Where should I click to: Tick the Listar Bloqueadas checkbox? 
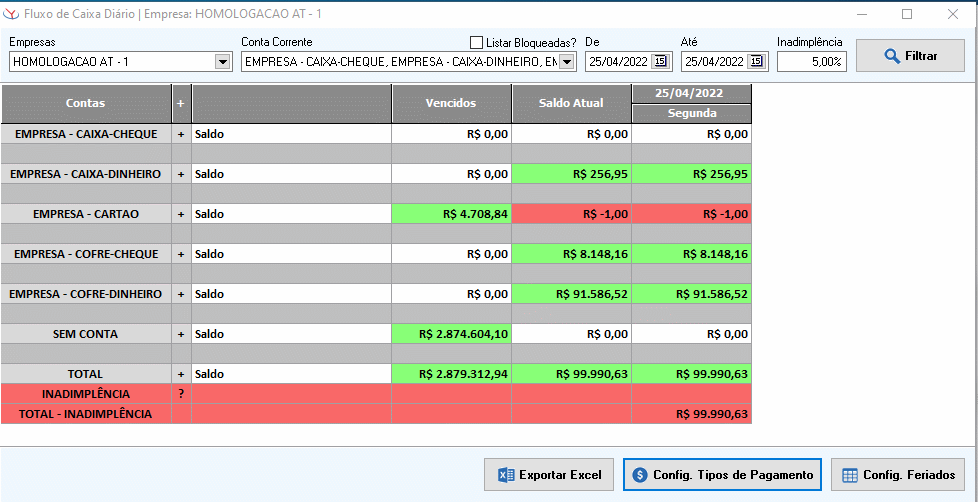[x=477, y=42]
